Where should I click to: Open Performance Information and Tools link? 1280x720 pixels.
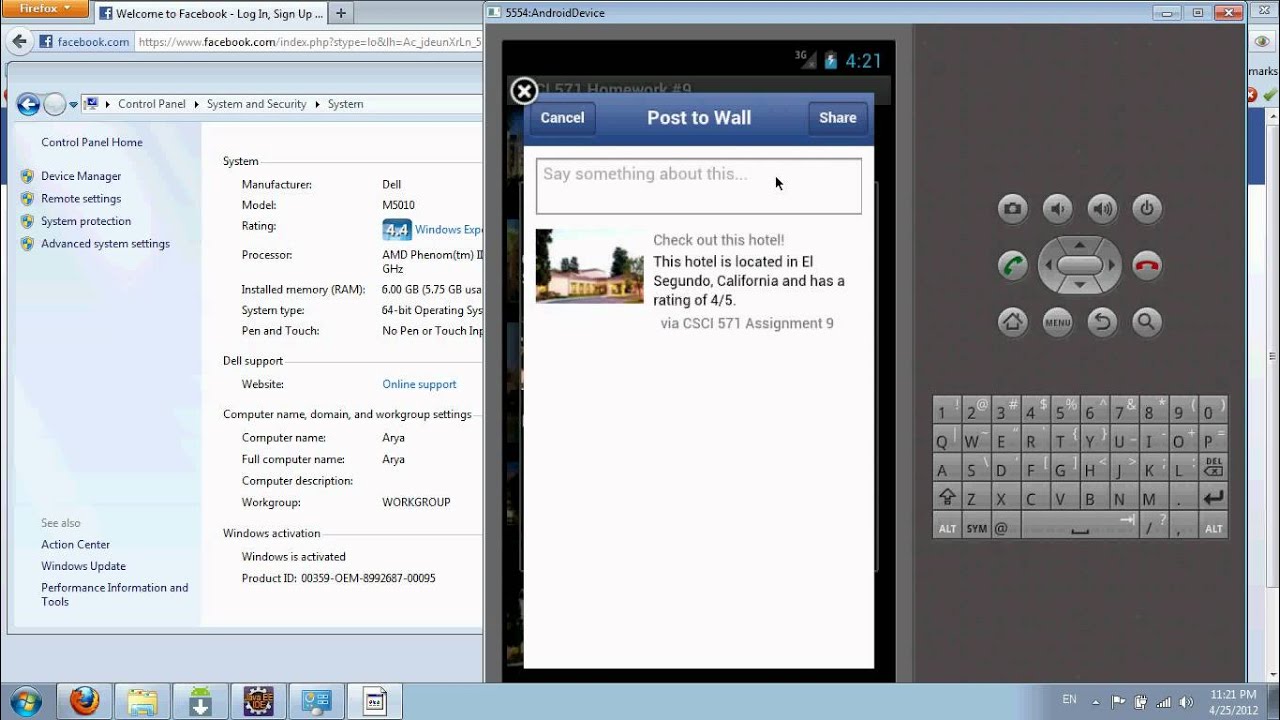coord(114,595)
